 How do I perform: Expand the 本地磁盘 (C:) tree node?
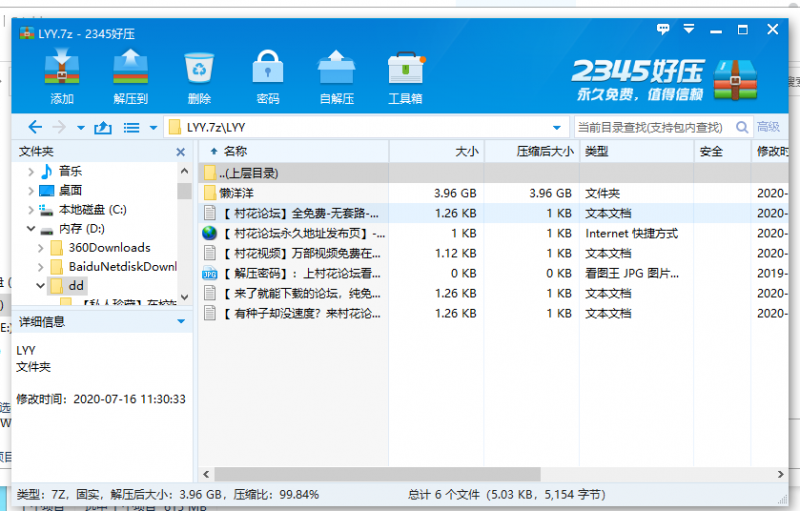pyautogui.click(x=30, y=210)
